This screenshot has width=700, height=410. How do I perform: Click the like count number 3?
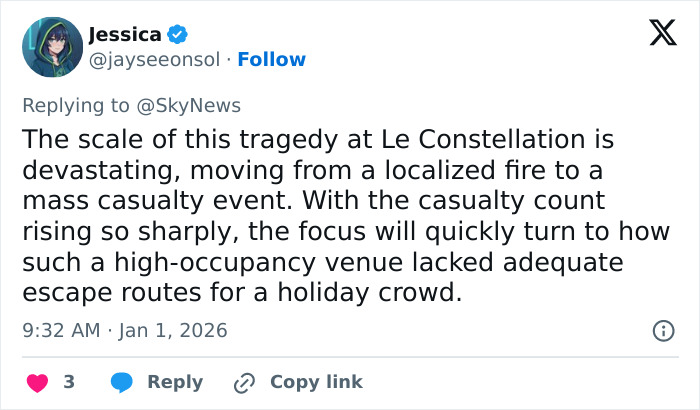pos(69,382)
